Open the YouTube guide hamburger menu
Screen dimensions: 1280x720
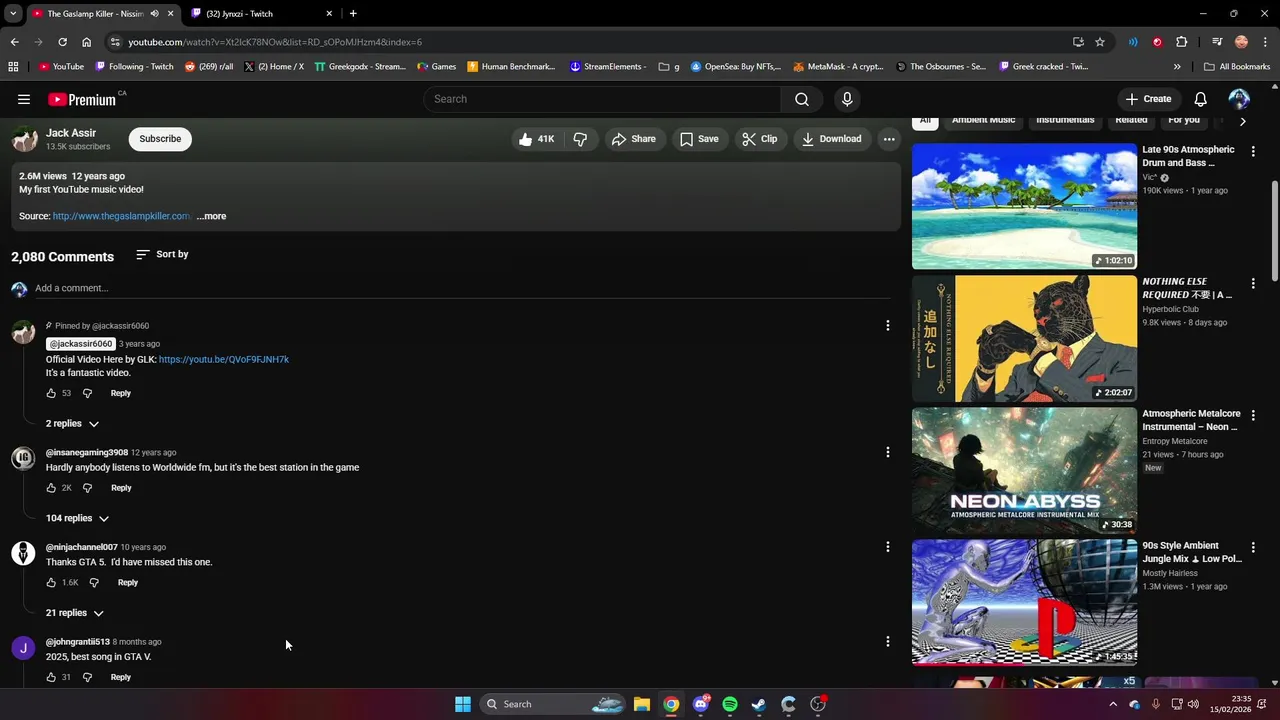24,99
